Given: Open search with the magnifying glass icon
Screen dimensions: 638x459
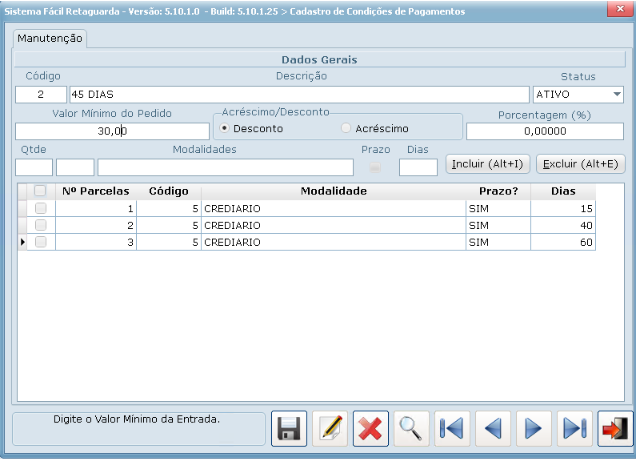Looking at the screenshot, I should point(411,429).
